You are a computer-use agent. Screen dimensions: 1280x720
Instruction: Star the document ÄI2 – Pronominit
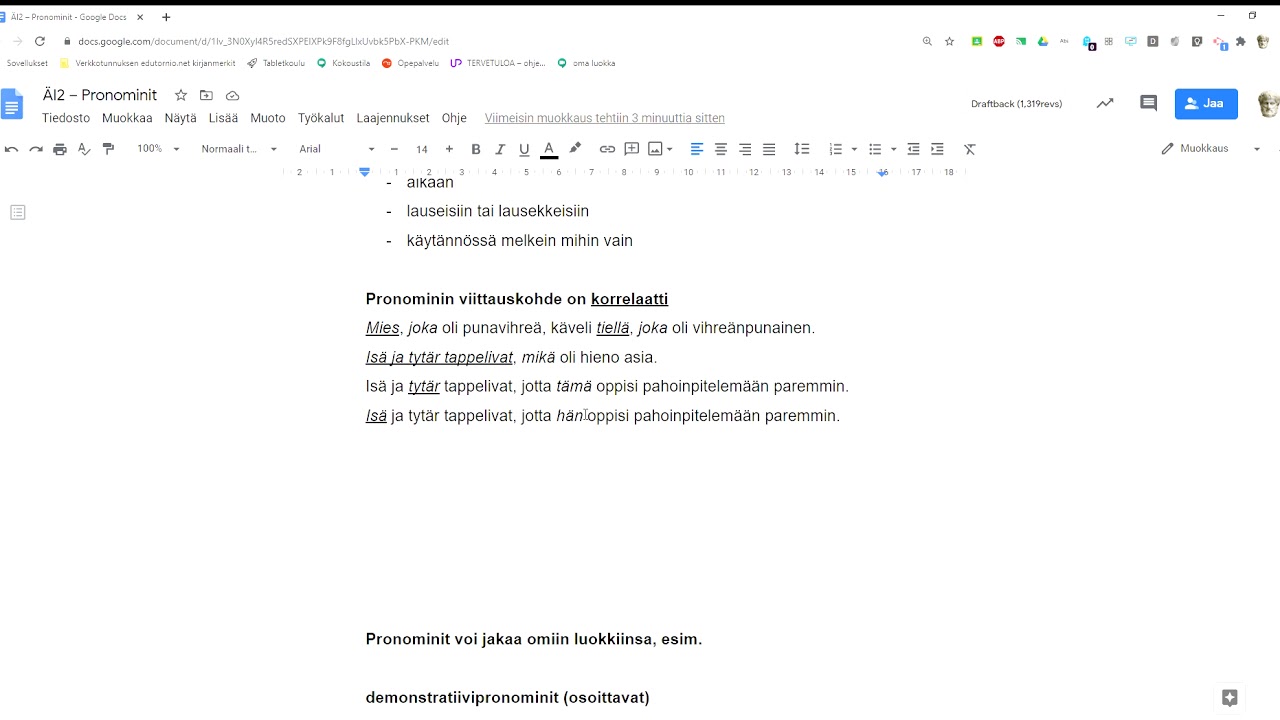tap(181, 95)
